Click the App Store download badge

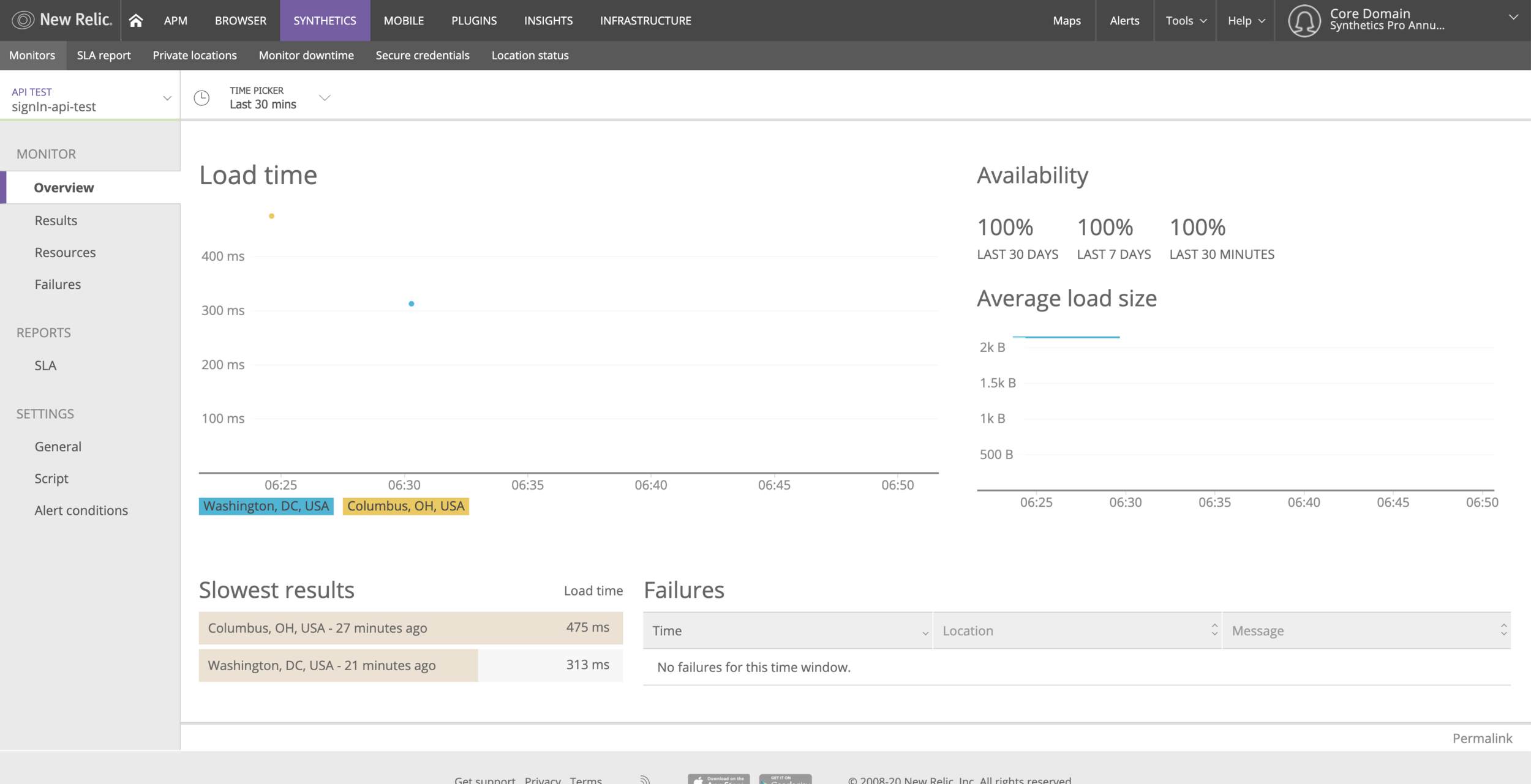(718, 779)
